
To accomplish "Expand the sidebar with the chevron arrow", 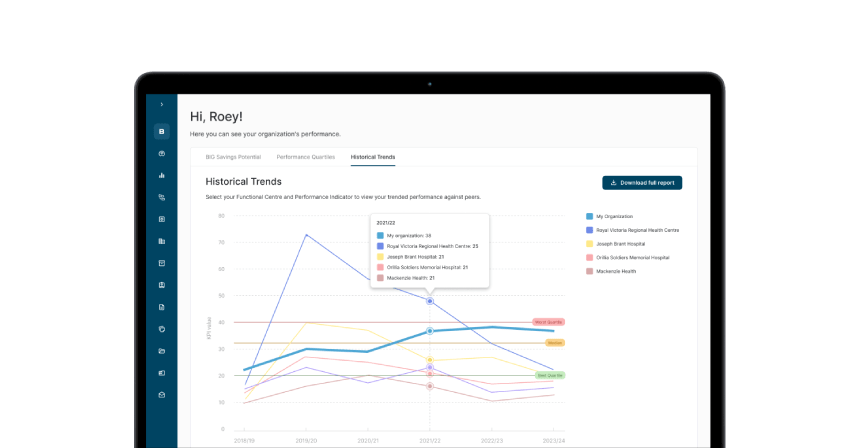I will click(162, 105).
